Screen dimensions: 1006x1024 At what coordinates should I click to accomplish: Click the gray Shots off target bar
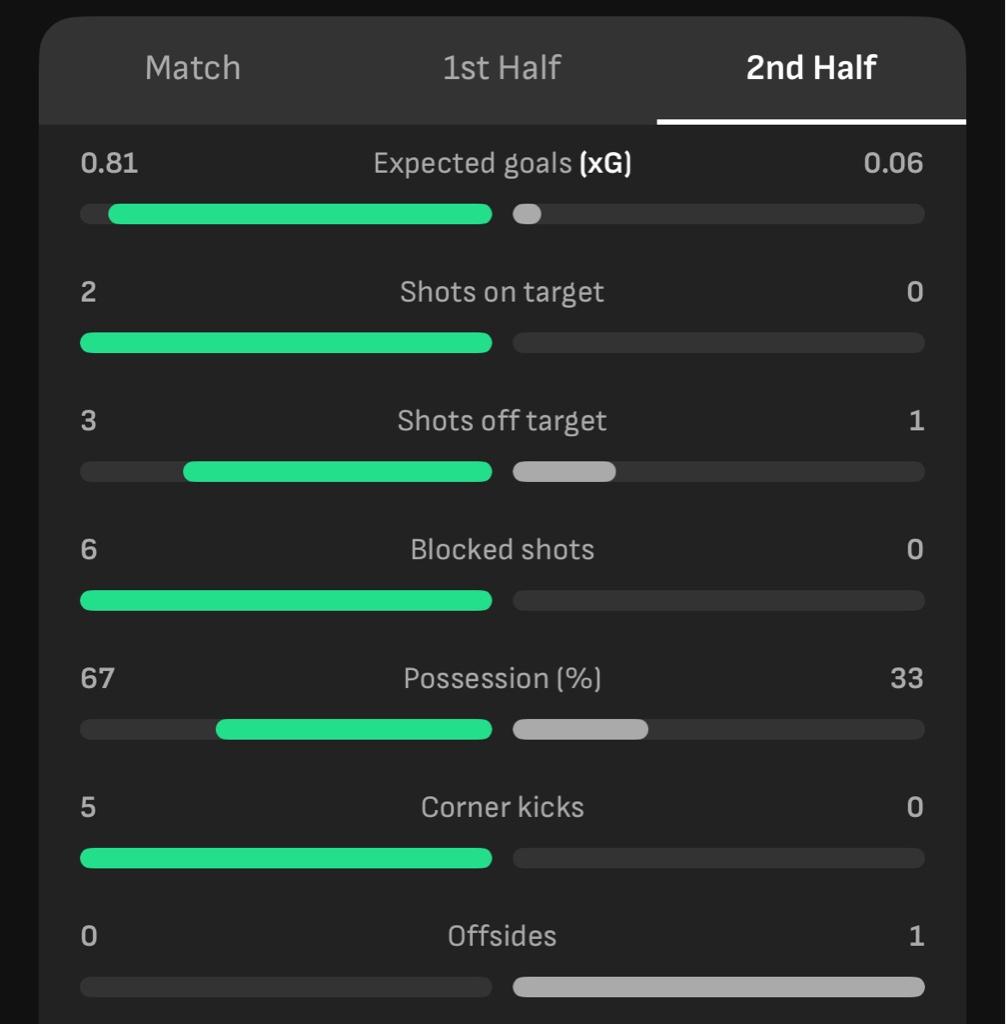[564, 472]
